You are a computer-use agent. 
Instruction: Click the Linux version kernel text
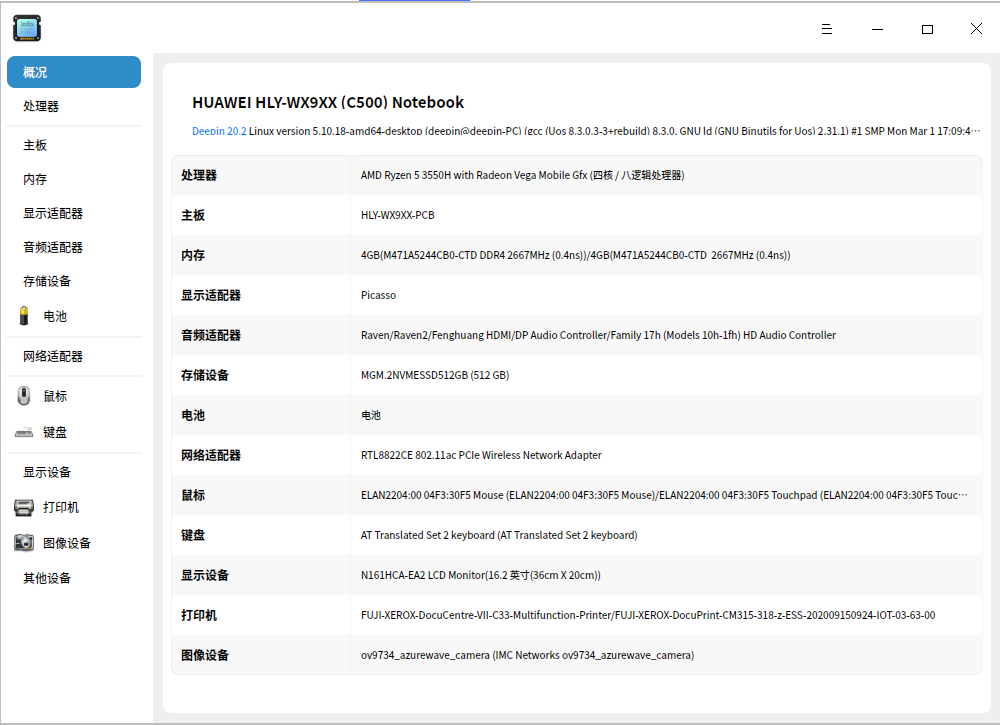614,131
